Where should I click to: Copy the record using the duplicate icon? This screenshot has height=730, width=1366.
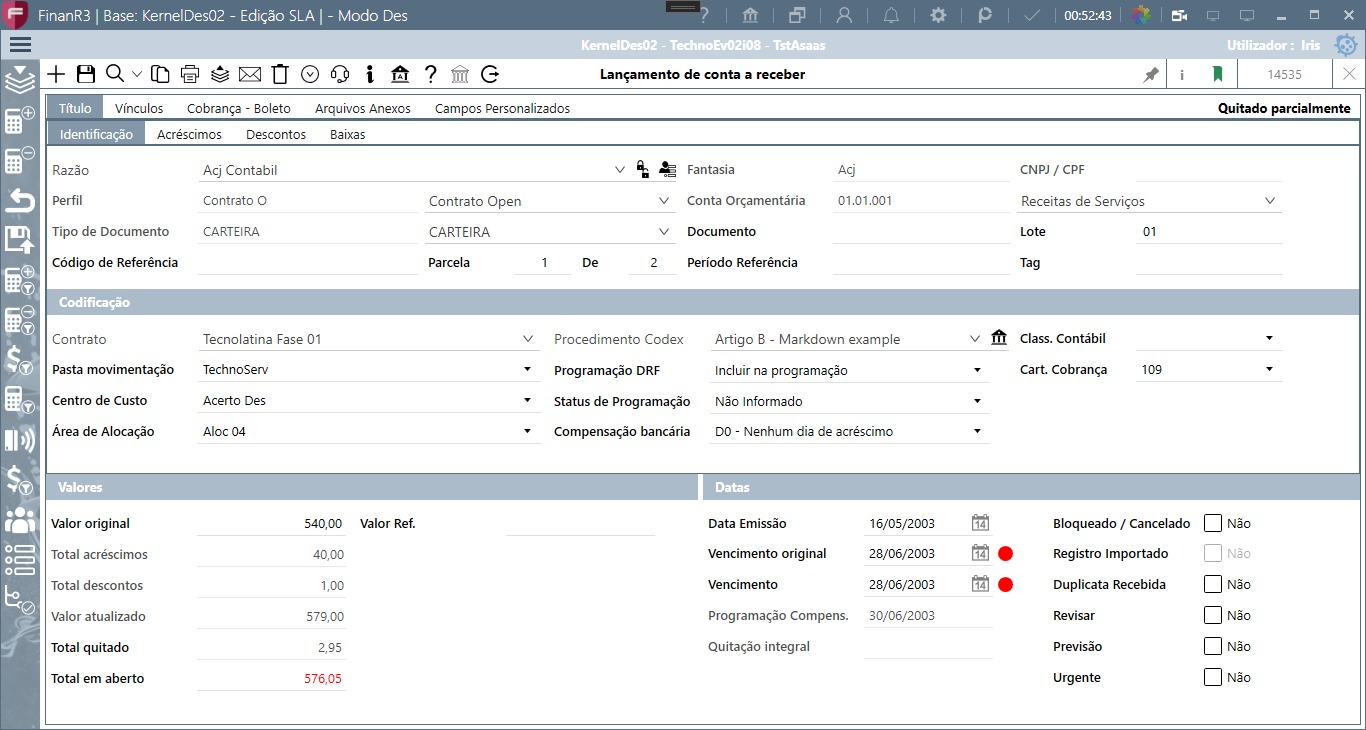(x=160, y=74)
